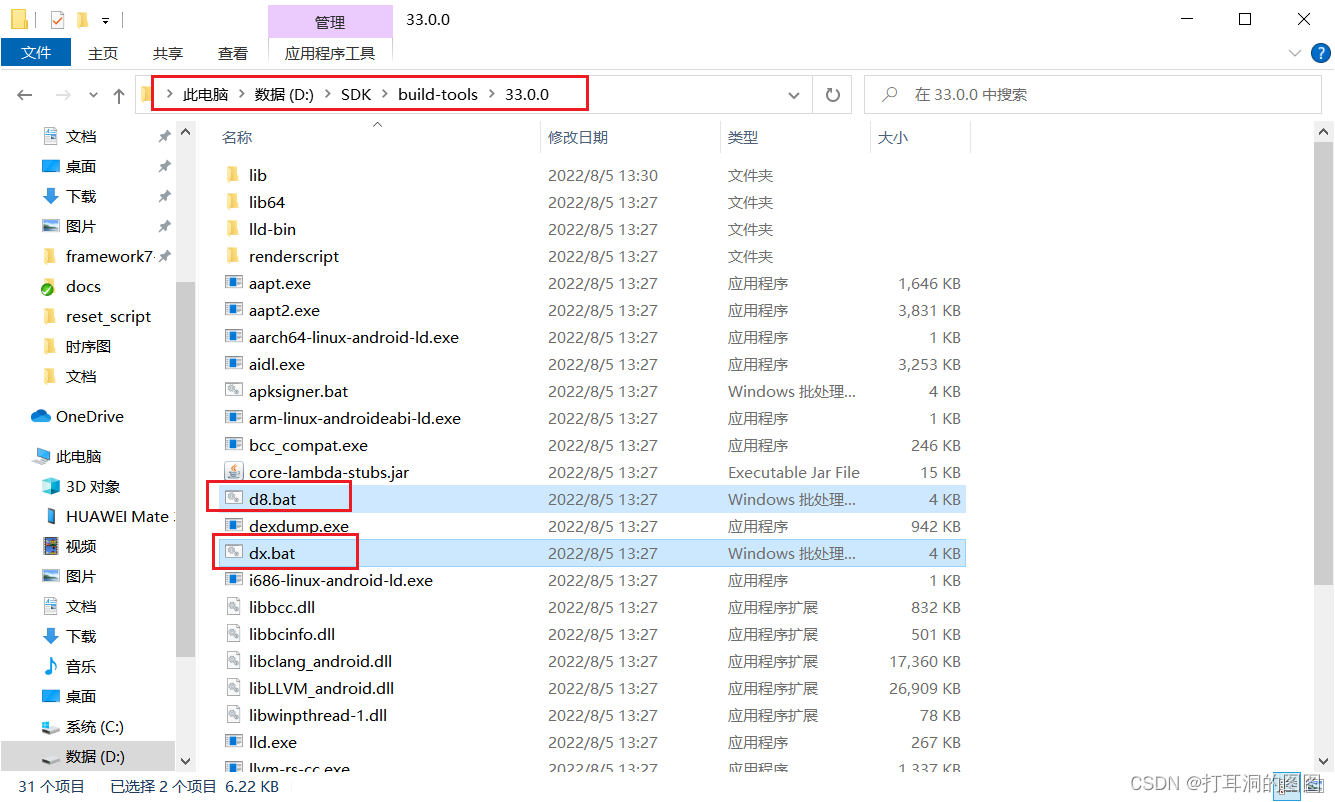Click the 数据 (D:) breadcrumb segment

point(284,95)
